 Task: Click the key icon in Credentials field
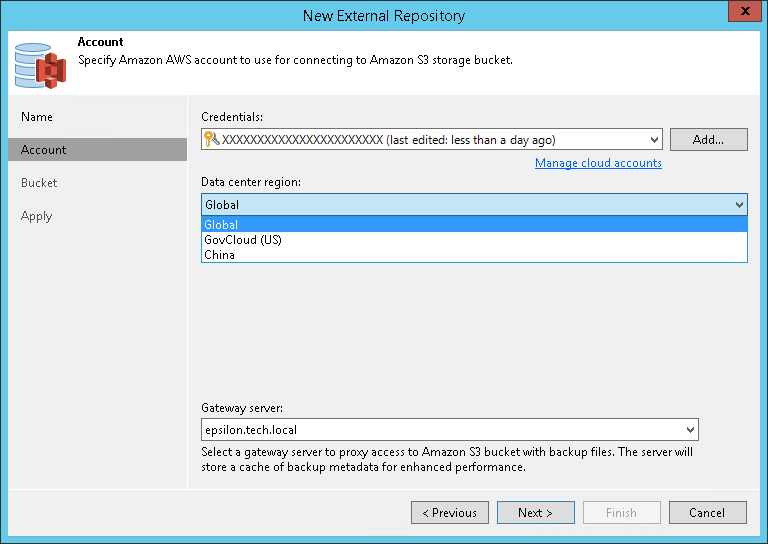click(212, 139)
